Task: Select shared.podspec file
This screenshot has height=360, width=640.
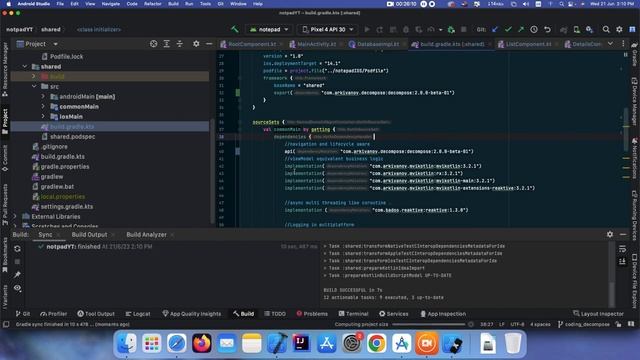Action: point(68,136)
